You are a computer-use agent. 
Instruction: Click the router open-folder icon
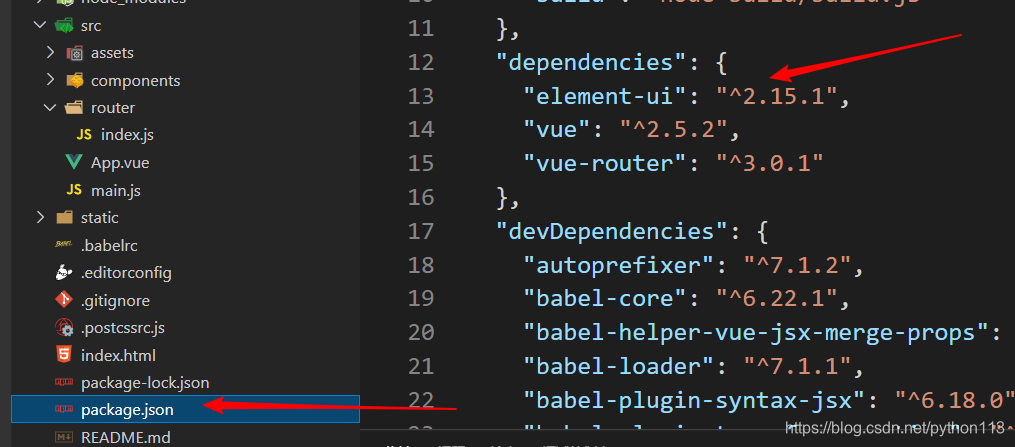[74, 107]
